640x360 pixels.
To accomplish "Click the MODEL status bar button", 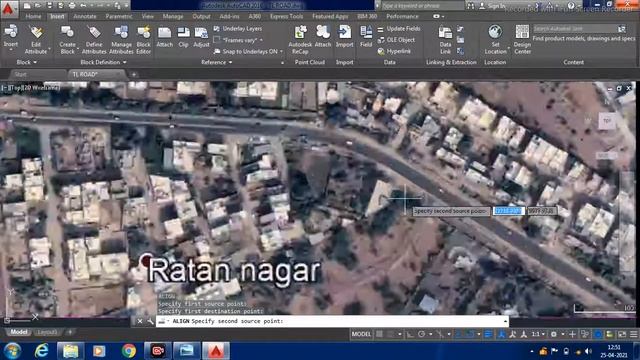I will tap(361, 334).
